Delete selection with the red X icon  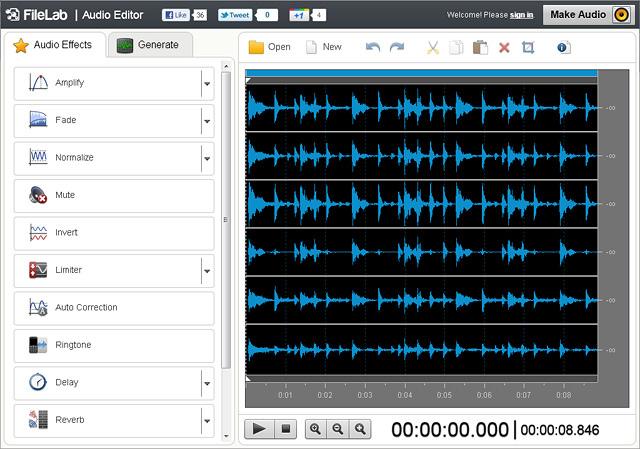coord(504,48)
